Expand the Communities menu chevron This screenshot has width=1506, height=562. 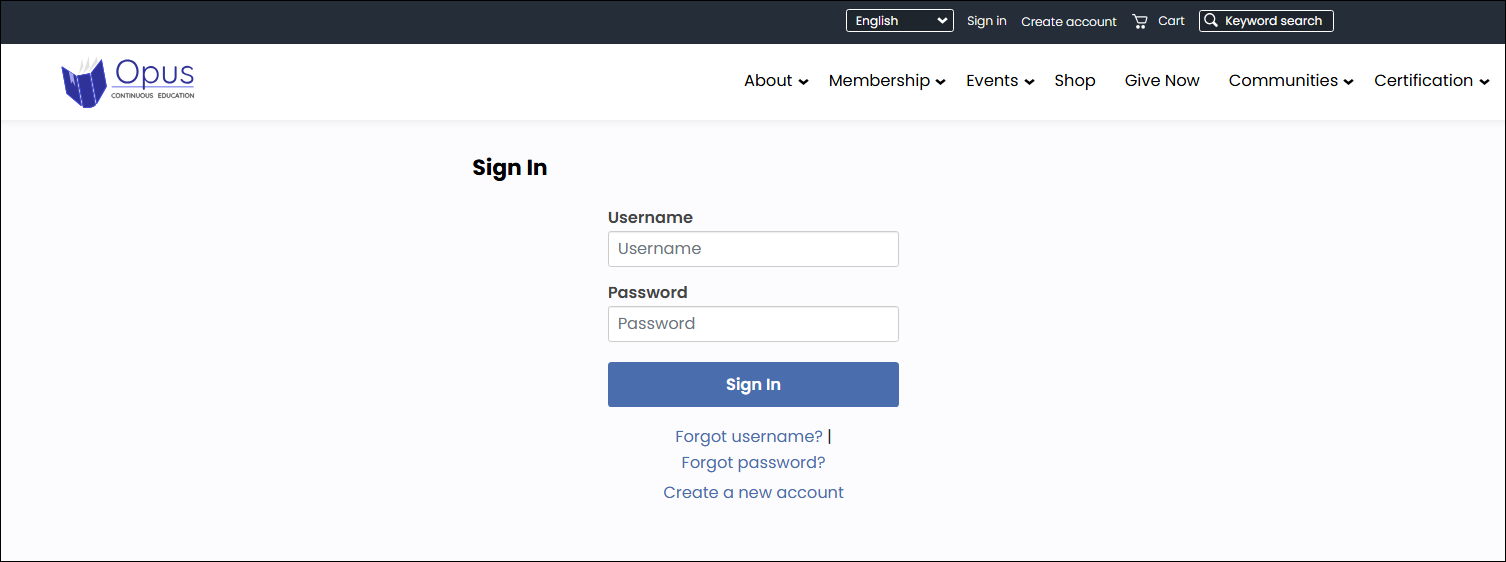tap(1348, 82)
